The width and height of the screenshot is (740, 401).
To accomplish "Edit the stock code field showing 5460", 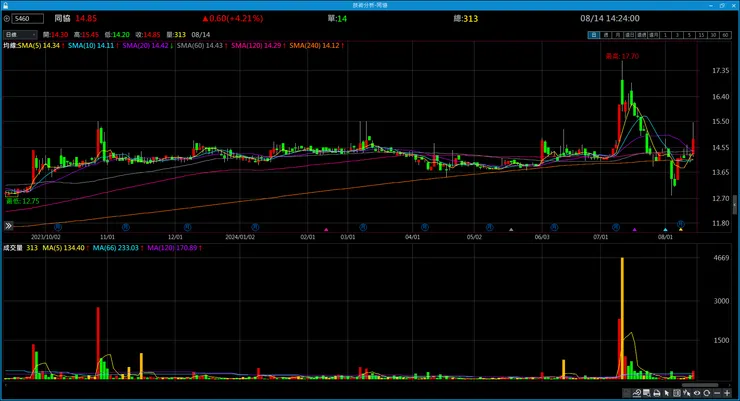I will pyautogui.click(x=28, y=19).
